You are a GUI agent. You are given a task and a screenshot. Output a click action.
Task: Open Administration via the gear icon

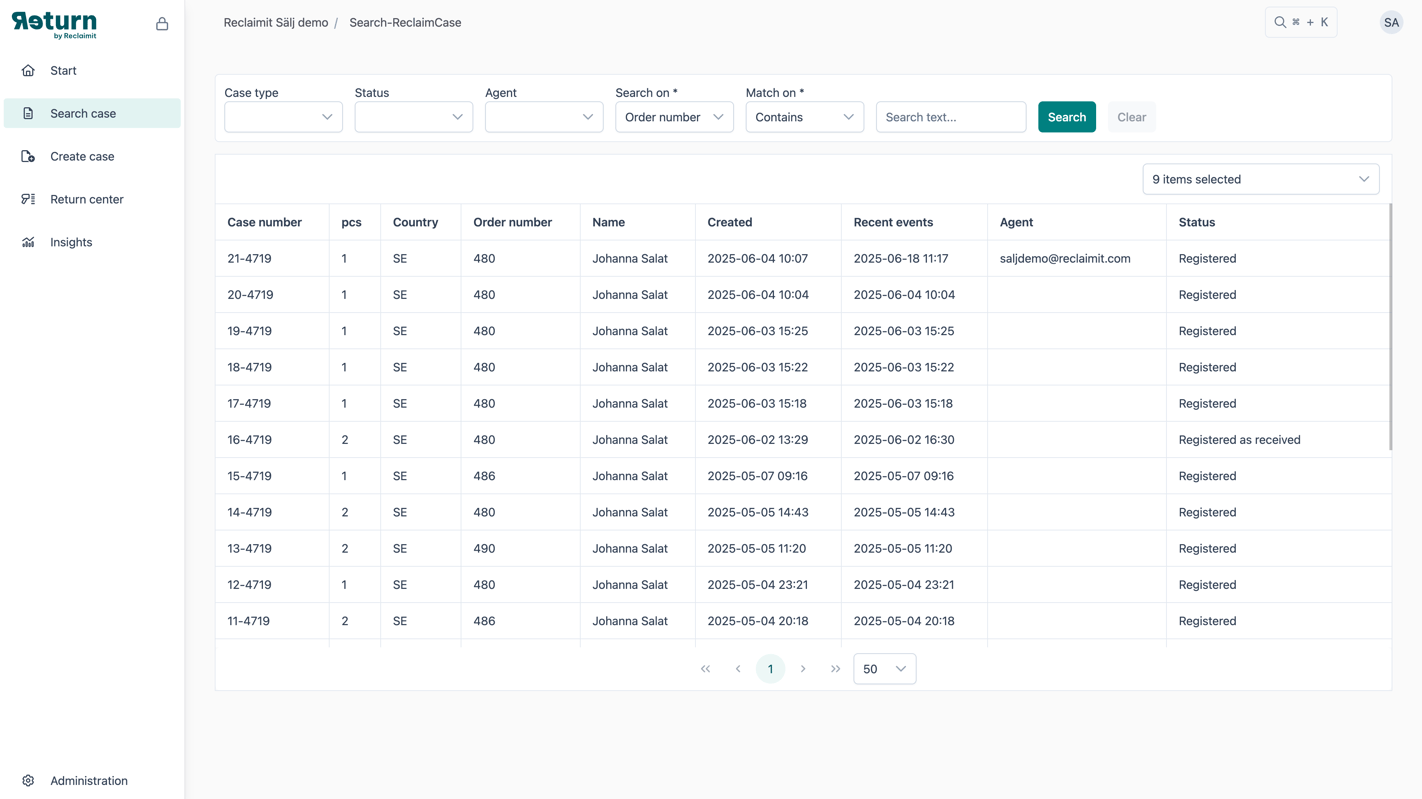(x=28, y=781)
